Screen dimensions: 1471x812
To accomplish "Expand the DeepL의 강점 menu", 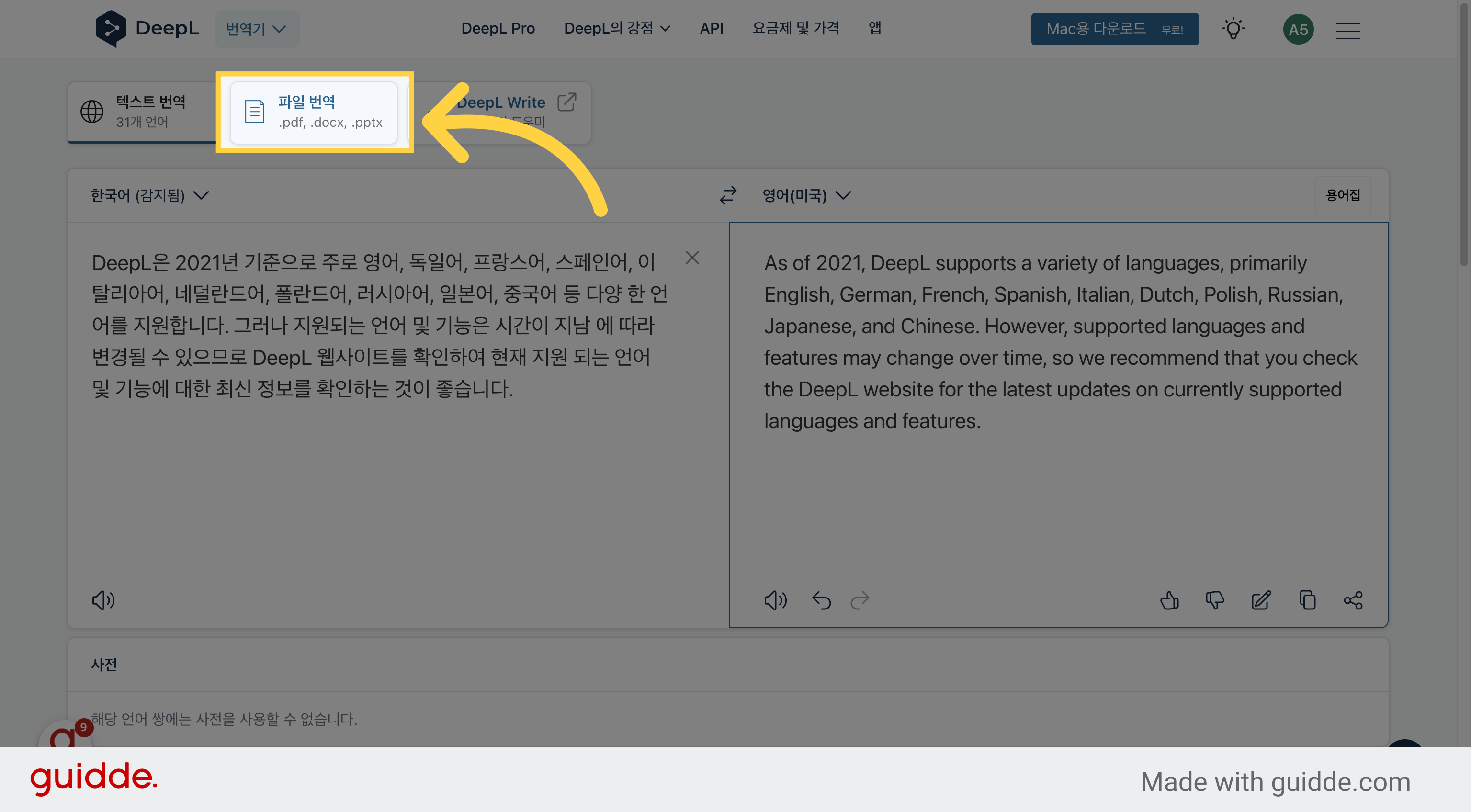I will click(x=617, y=29).
